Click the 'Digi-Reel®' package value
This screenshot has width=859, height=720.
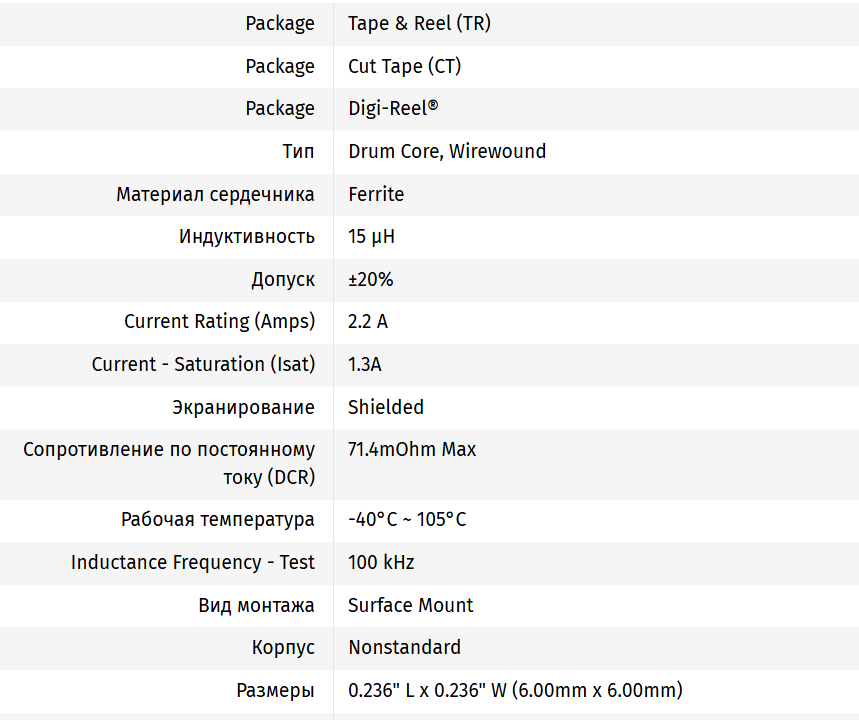tap(393, 108)
